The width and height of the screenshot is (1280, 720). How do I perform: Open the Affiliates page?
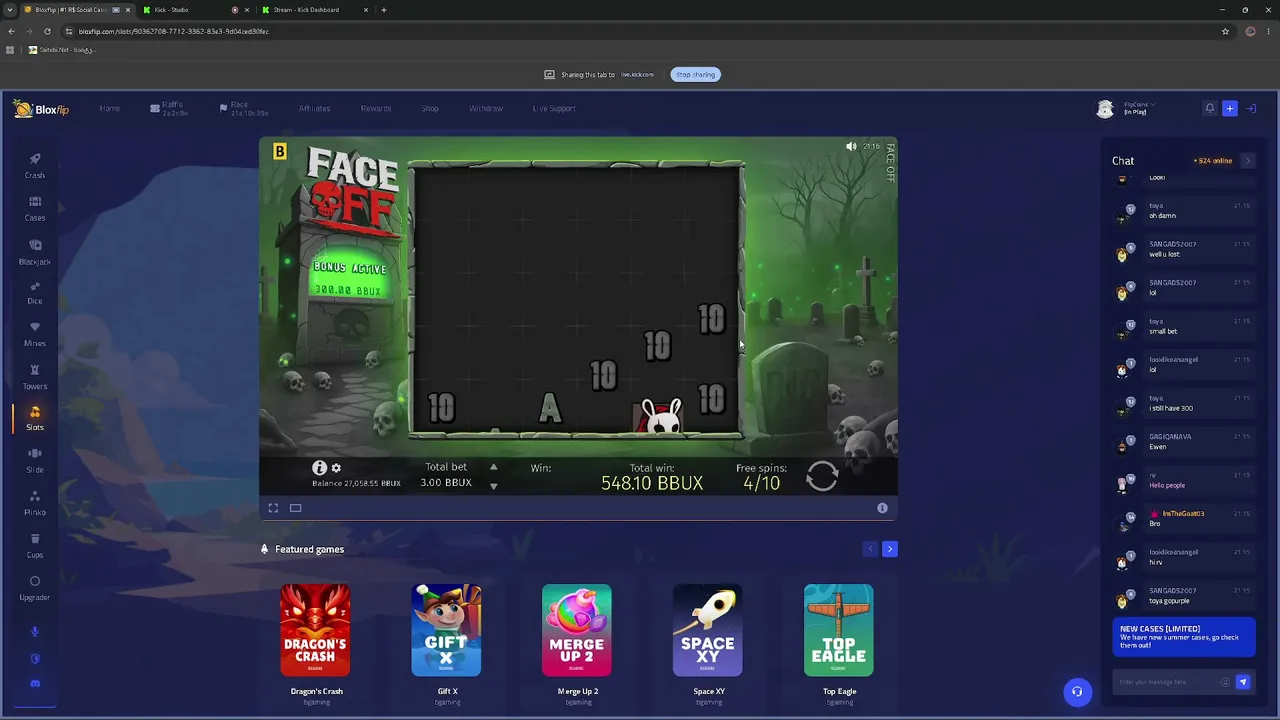point(314,108)
